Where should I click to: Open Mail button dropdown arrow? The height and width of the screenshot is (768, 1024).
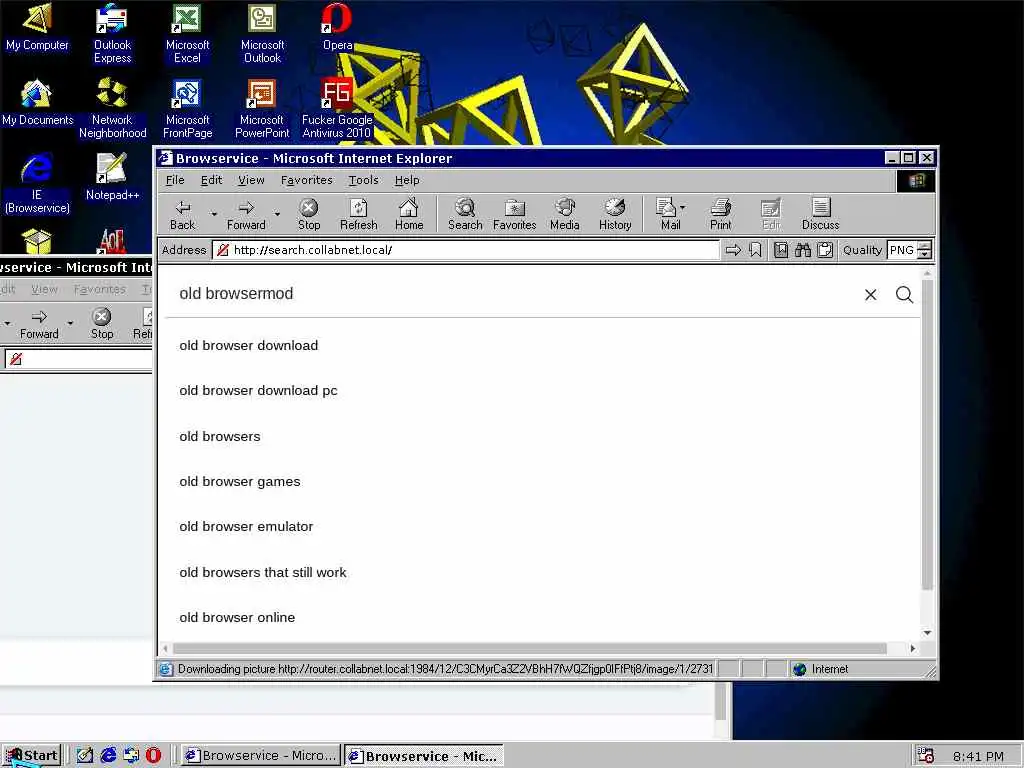tap(683, 208)
